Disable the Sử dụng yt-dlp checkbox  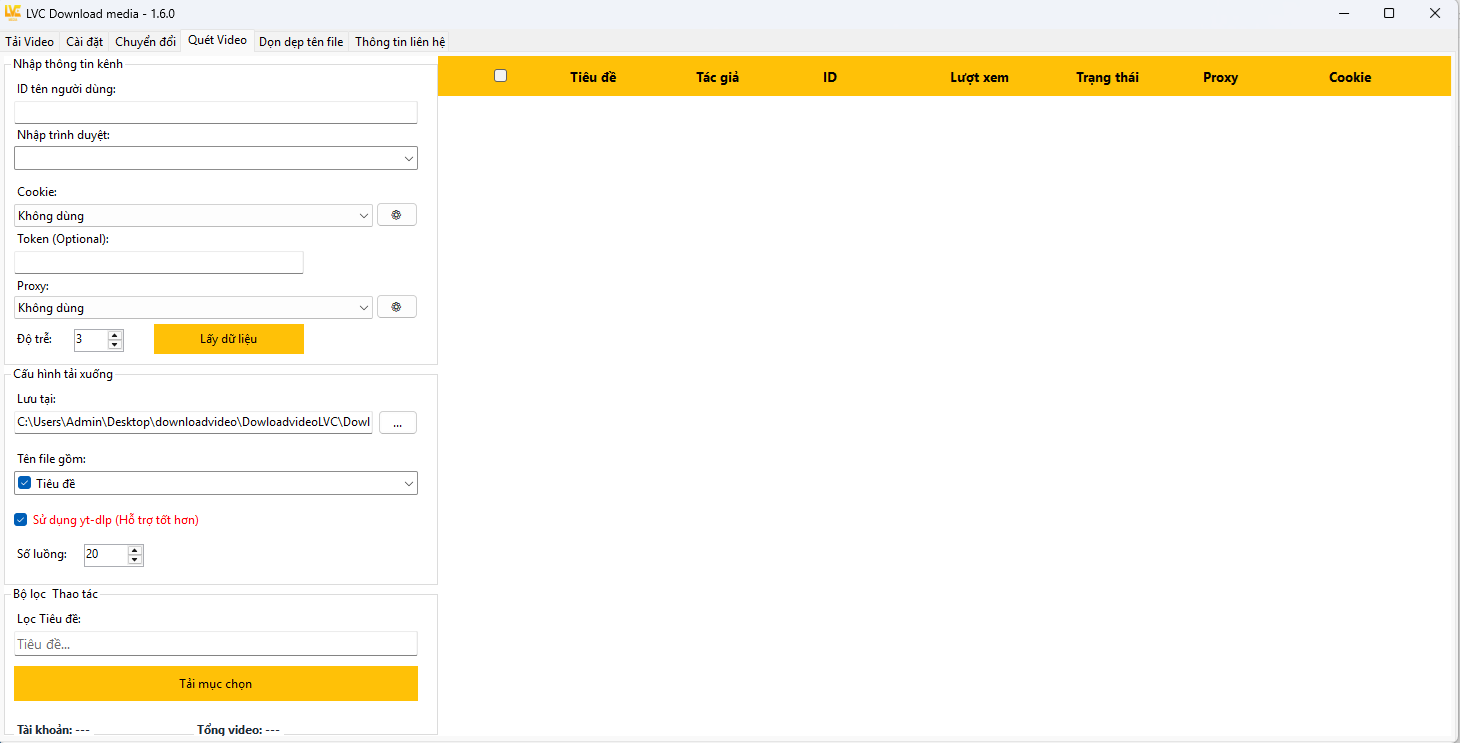(21, 520)
